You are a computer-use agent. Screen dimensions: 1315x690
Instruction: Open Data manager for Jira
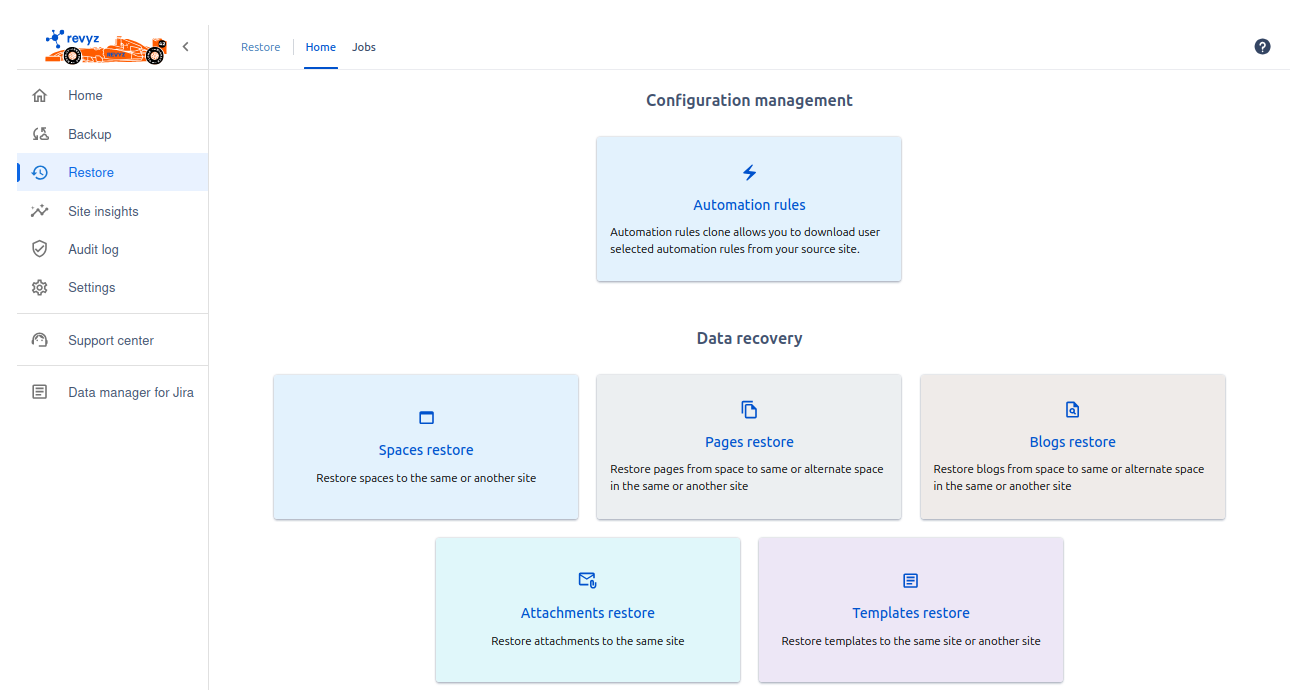131,392
